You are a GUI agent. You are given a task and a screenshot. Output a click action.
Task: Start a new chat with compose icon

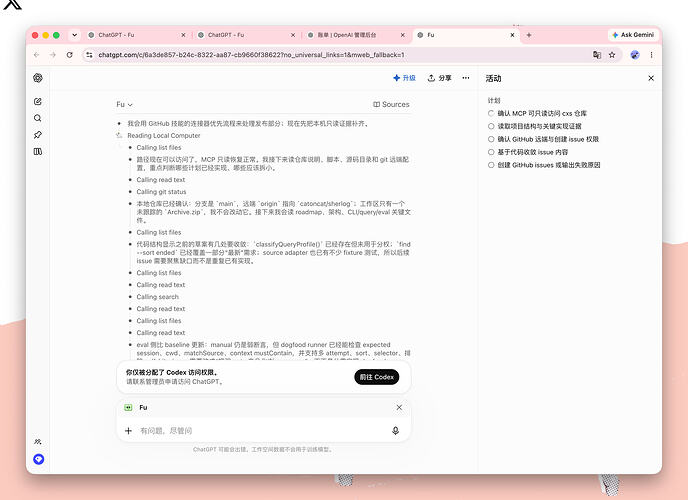(38, 101)
